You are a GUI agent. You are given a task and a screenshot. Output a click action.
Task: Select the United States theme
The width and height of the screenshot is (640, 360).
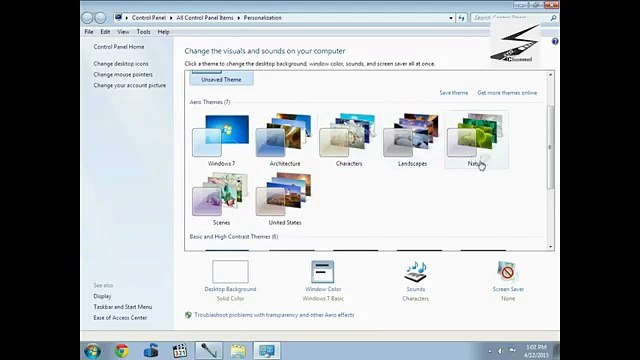[284, 199]
